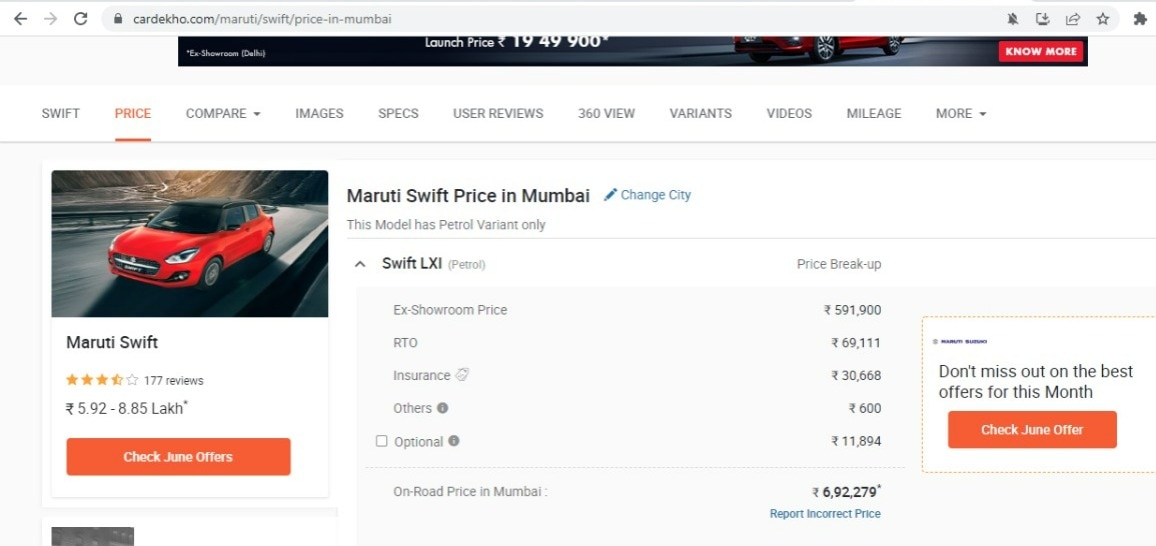The width and height of the screenshot is (1156, 546).
Task: Click the muted notifications bell icon
Action: (x=1012, y=19)
